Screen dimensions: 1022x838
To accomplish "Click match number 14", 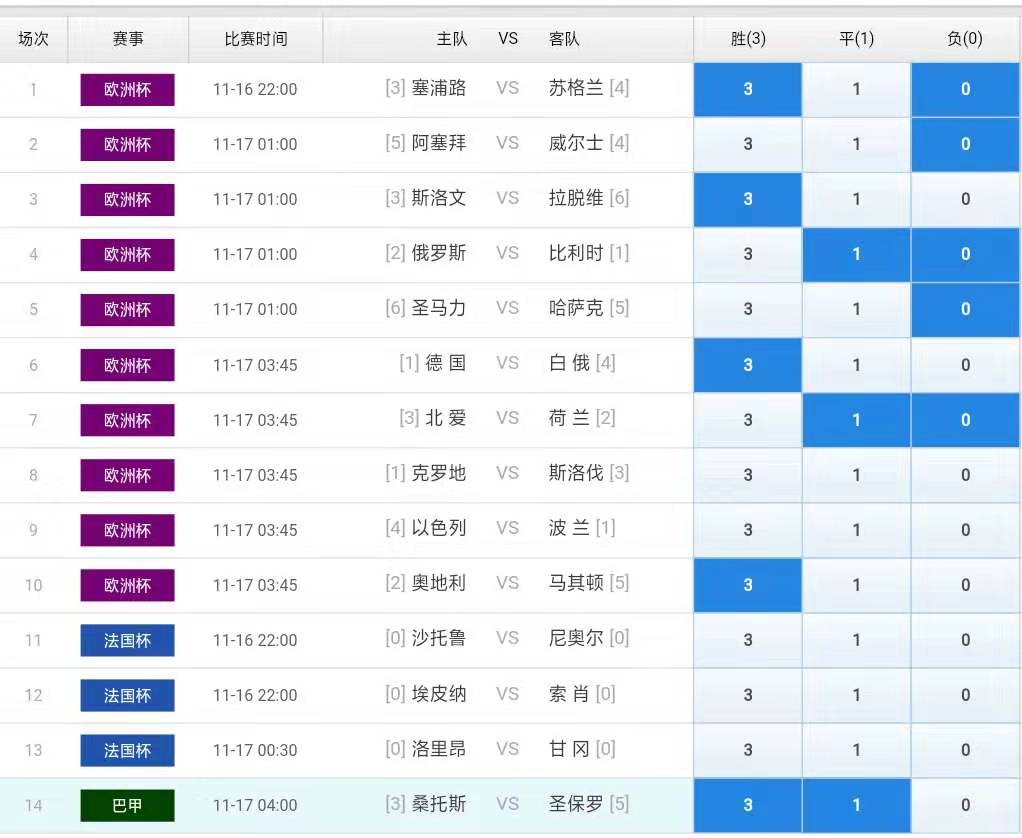I will [33, 806].
